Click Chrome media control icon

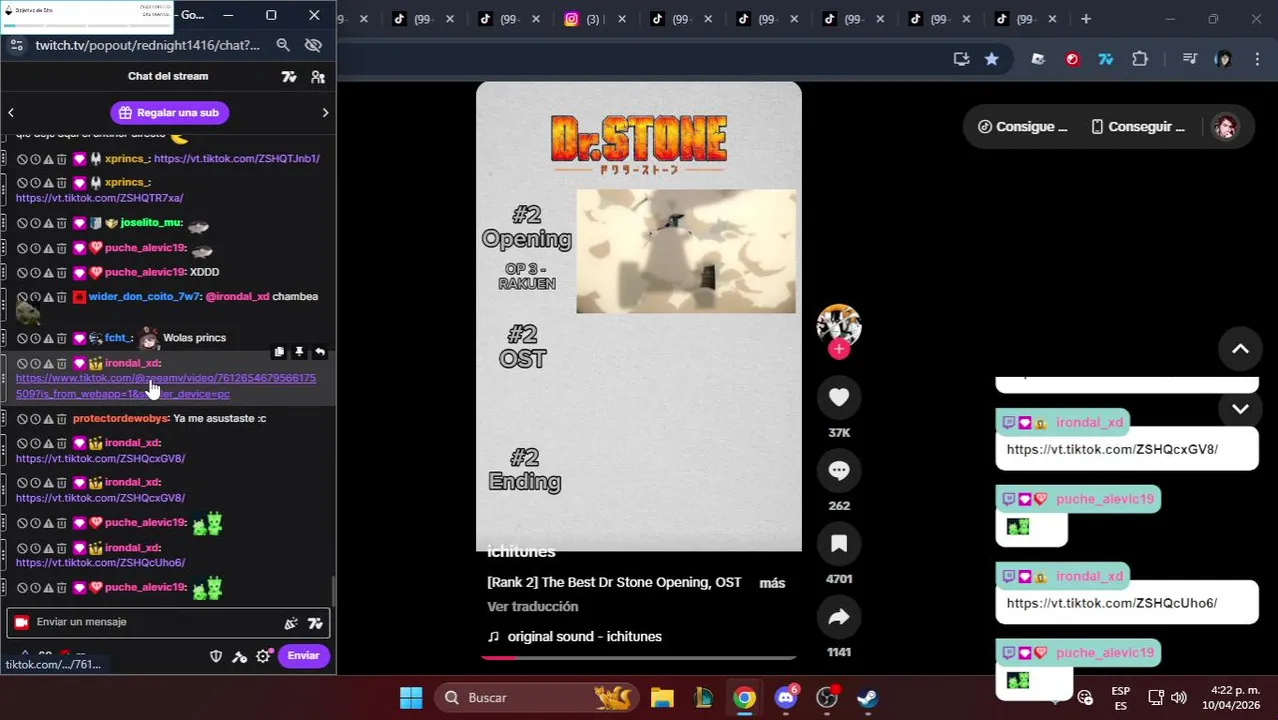coord(1189,59)
